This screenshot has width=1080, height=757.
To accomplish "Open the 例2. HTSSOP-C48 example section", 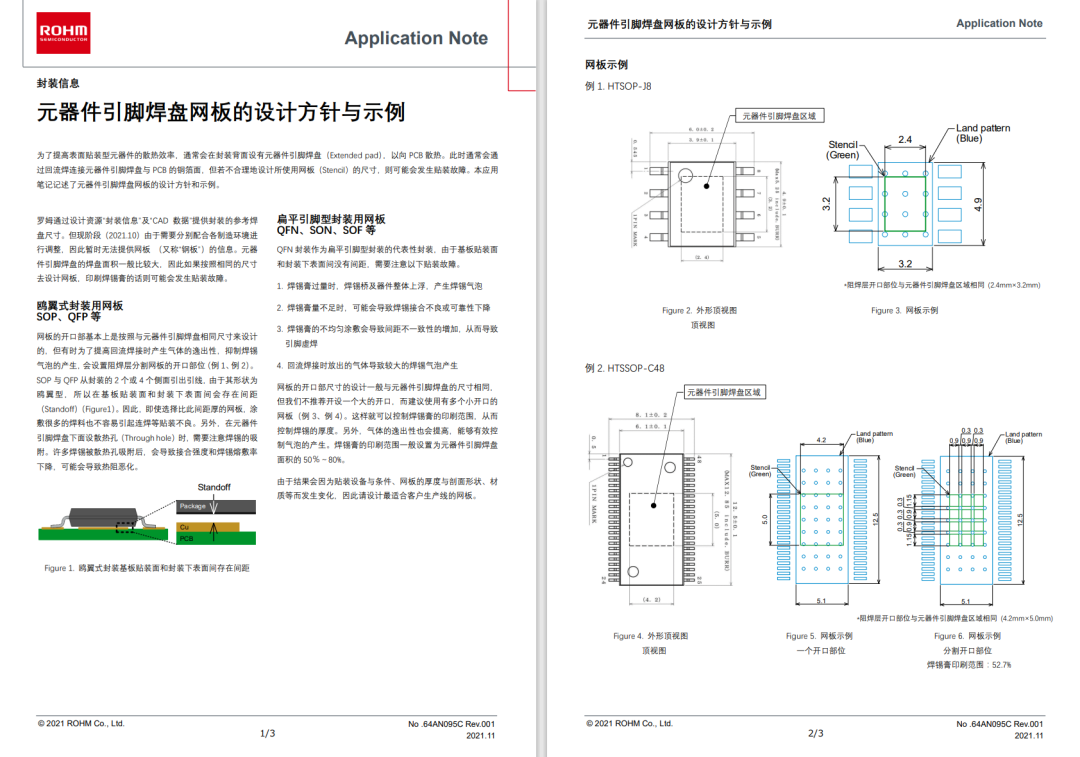I will point(628,368).
